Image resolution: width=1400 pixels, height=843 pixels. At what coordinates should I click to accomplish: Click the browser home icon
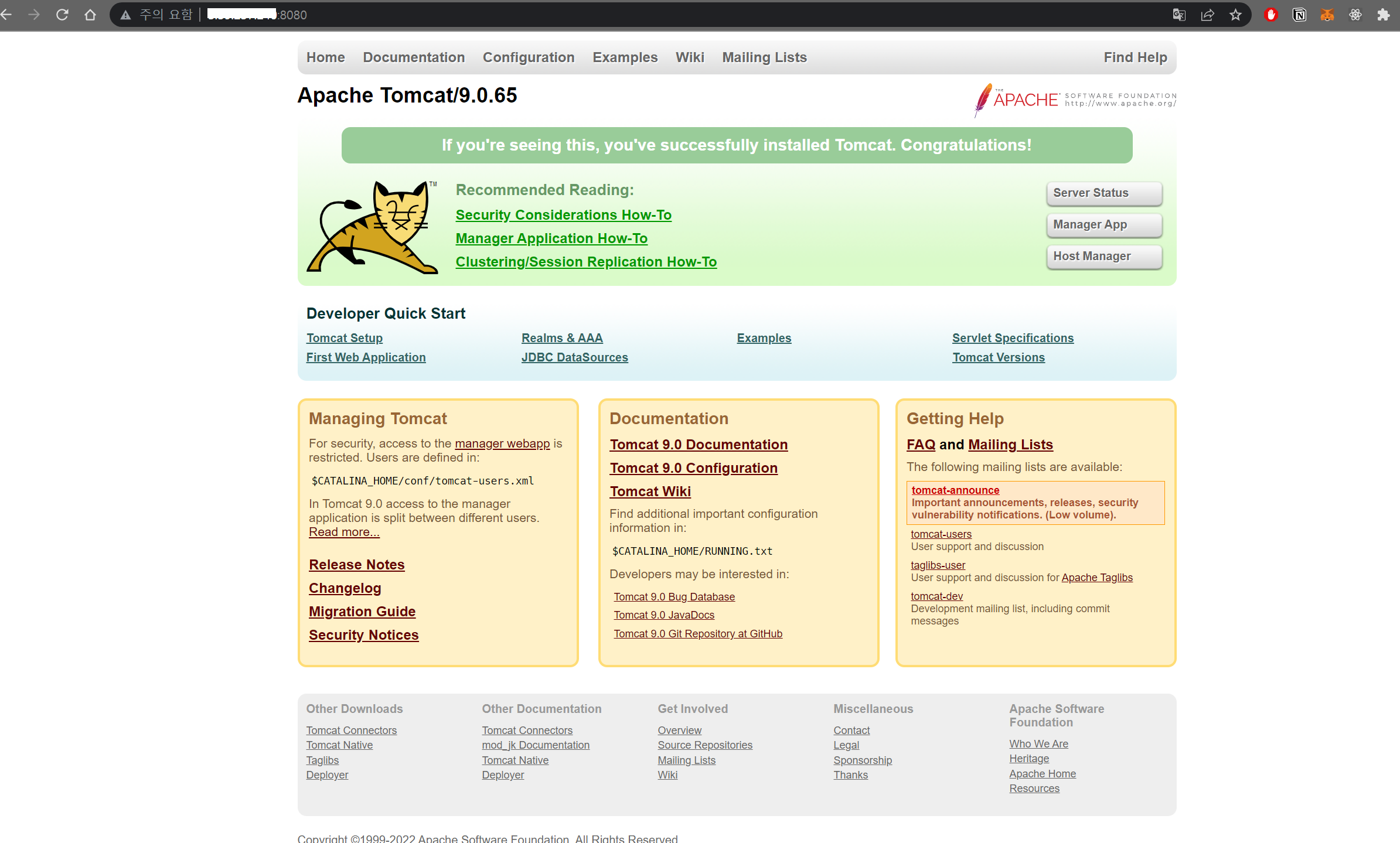coord(90,15)
